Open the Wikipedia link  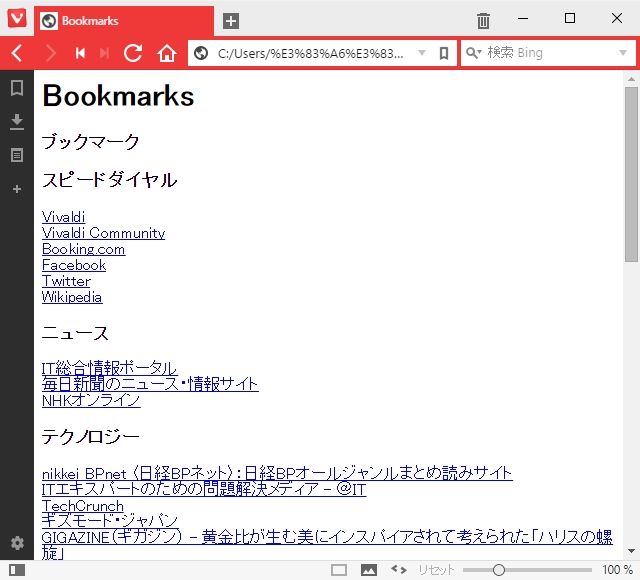[72, 297]
